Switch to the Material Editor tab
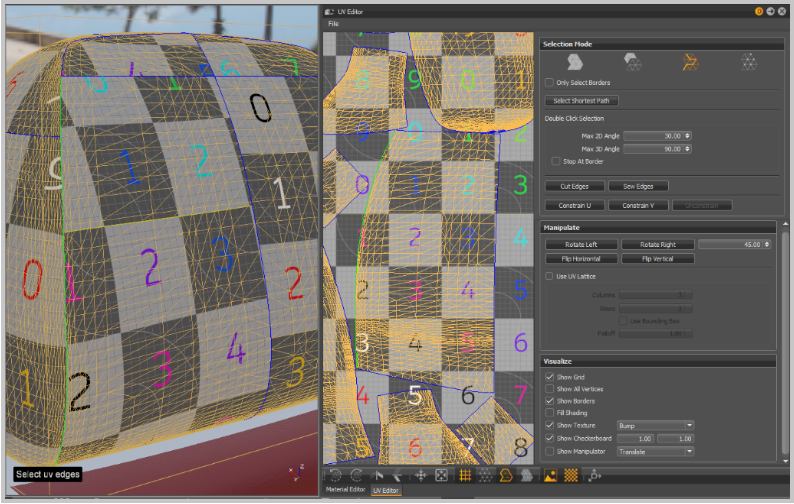This screenshot has height=504, width=794. (345, 489)
